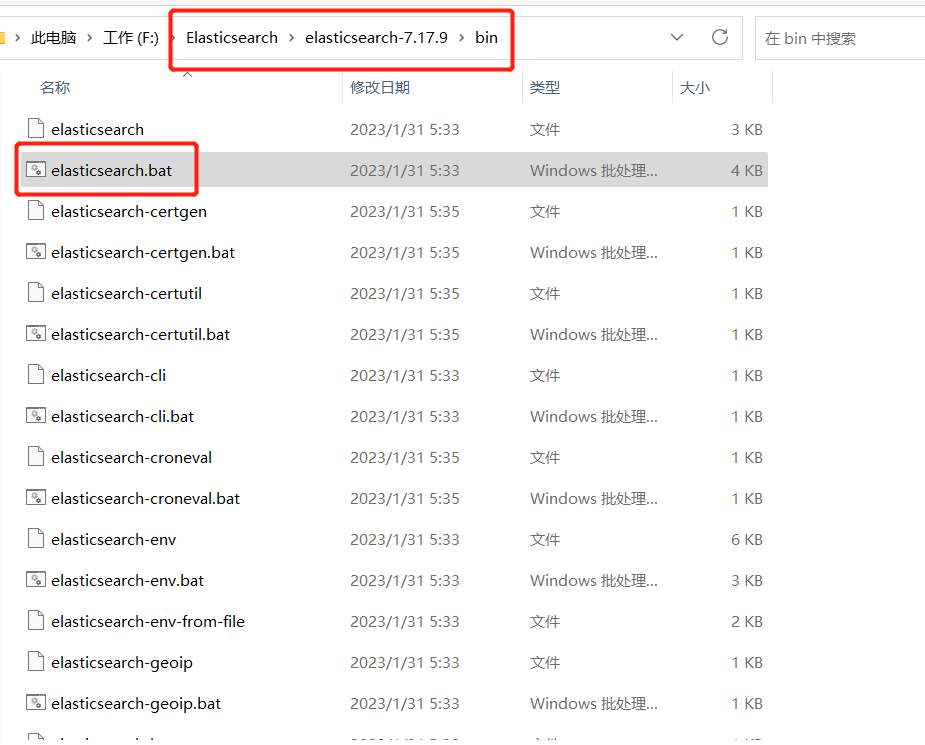Image resolution: width=925 pixels, height=745 pixels.
Task: Search in the 在 bin 中搜索 box
Action: (x=840, y=38)
